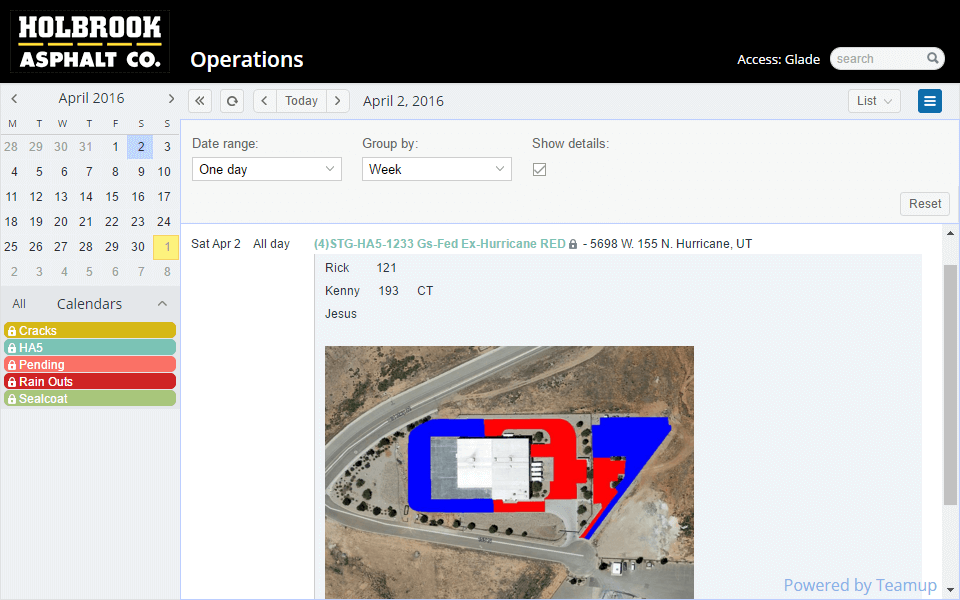Select April 2 in mini calendar
Image resolution: width=960 pixels, height=600 pixels.
pyautogui.click(x=140, y=147)
